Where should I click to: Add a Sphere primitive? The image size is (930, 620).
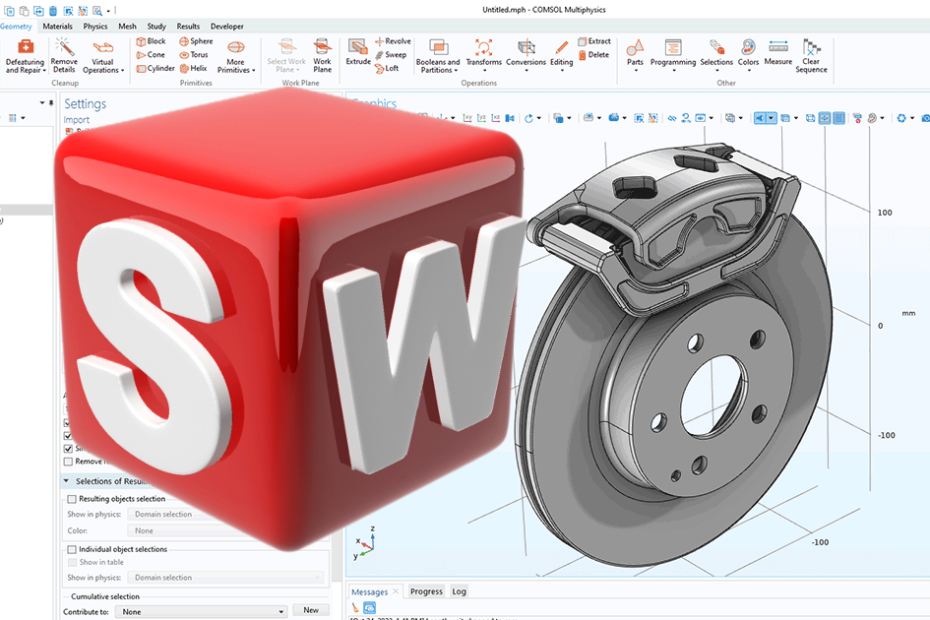196,41
